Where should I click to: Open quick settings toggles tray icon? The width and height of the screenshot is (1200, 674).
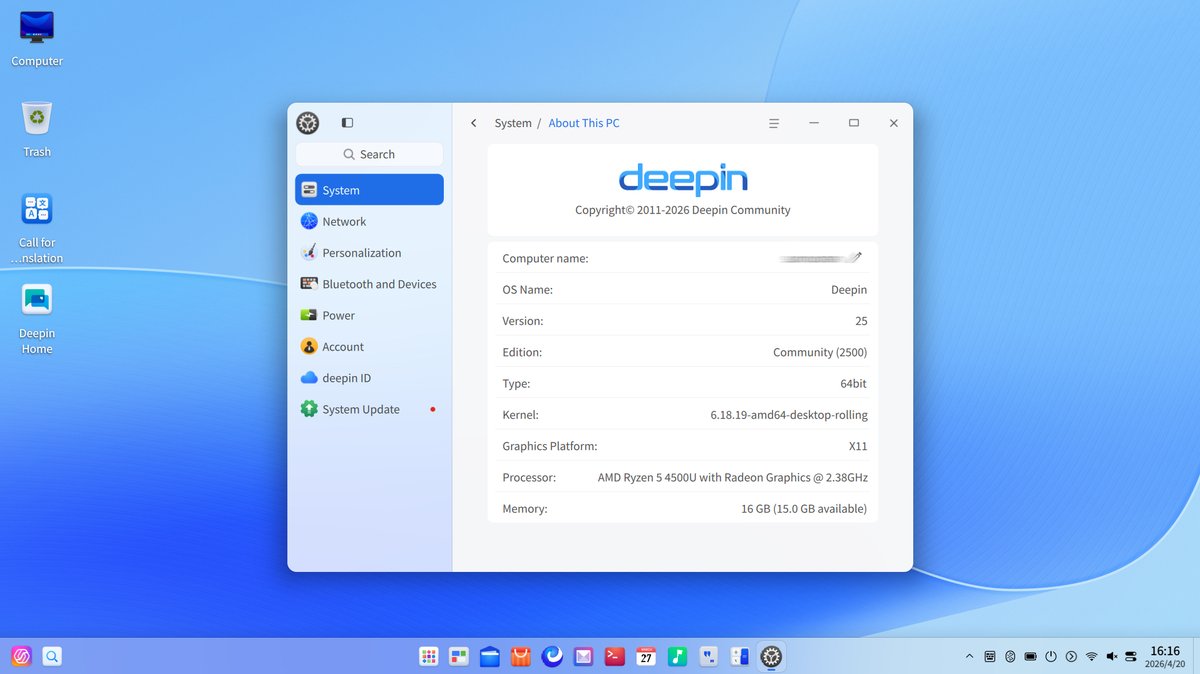(1131, 656)
